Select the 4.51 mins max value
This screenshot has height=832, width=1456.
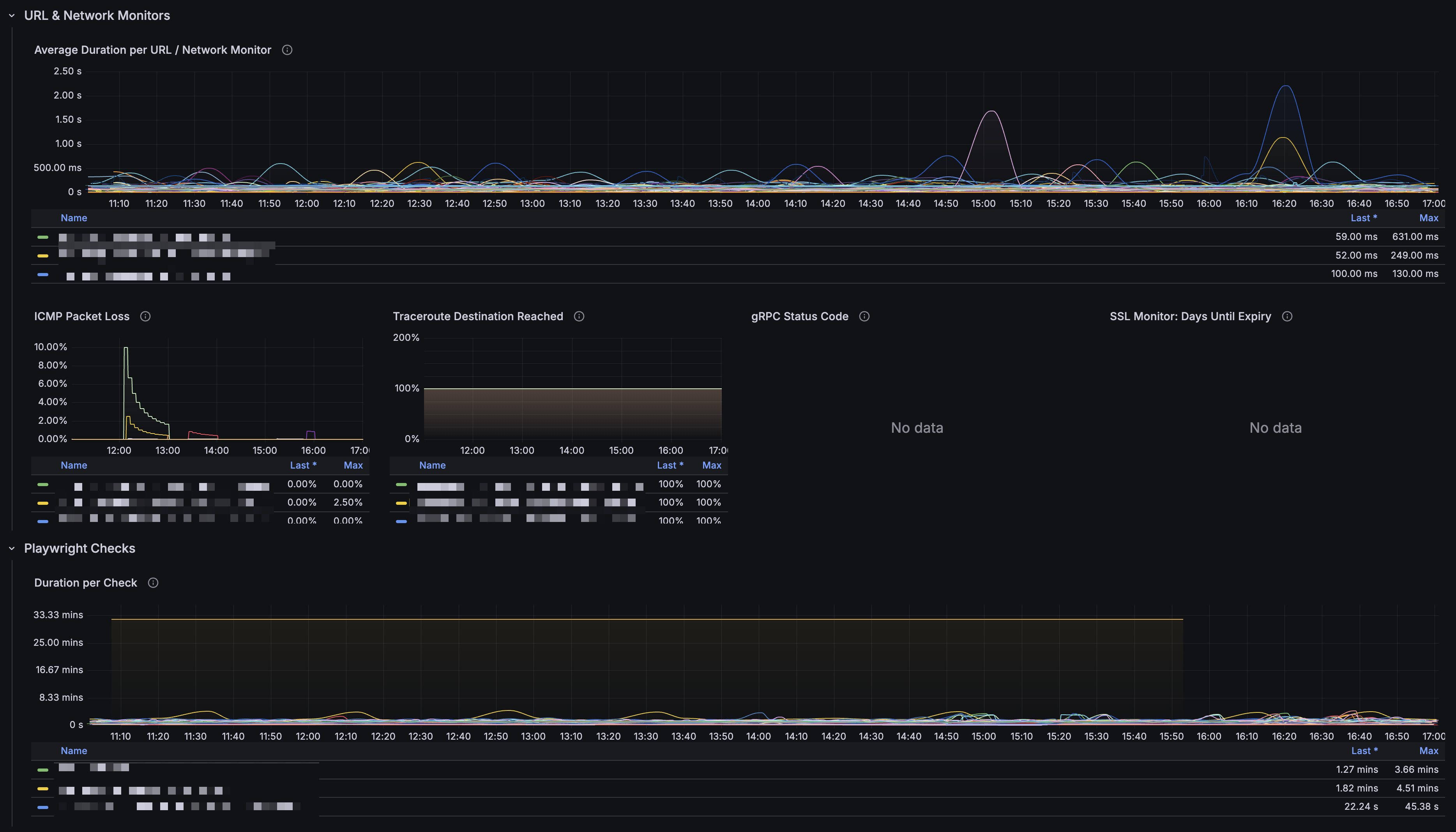[1417, 789]
